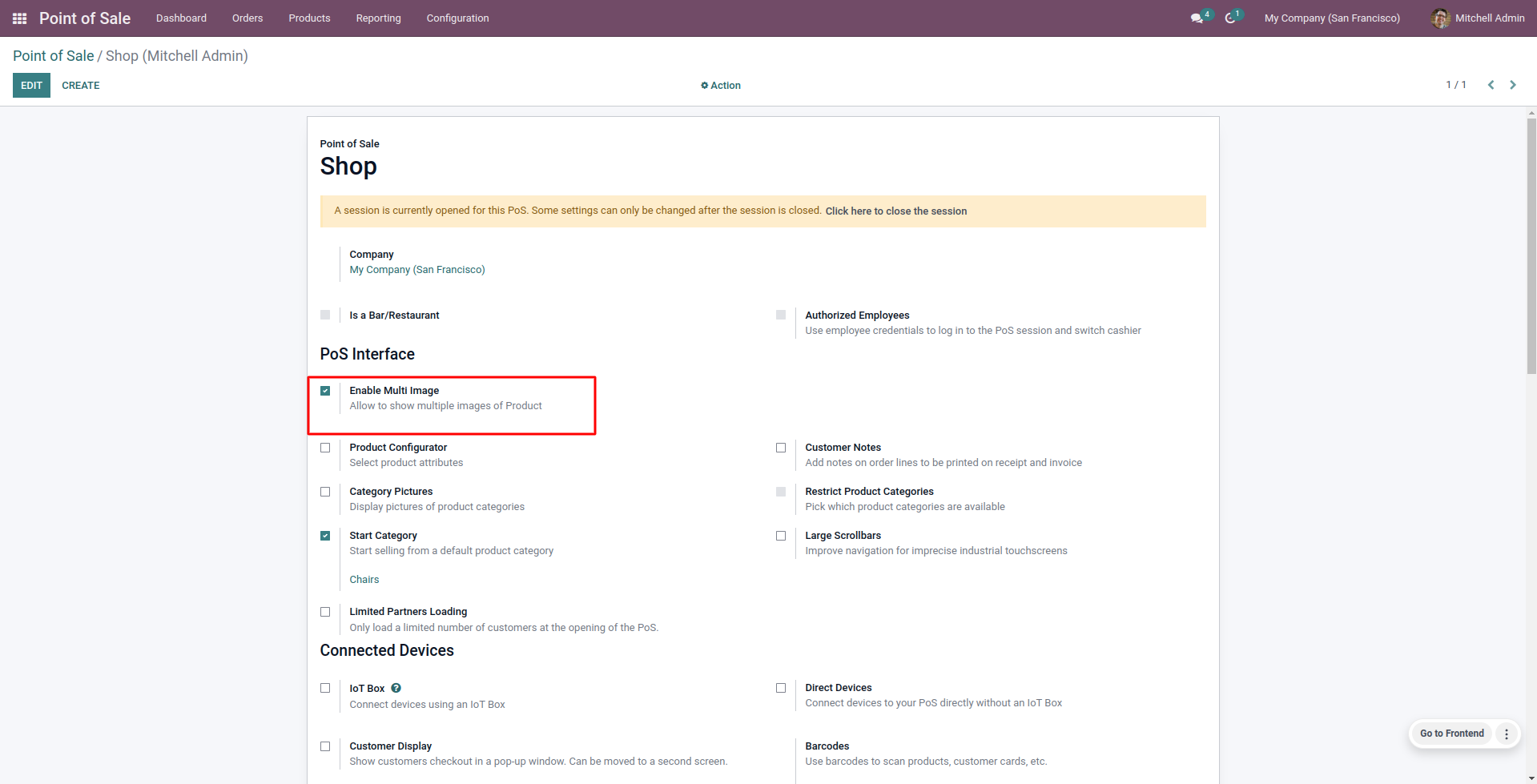Uncheck Start Category checkbox
The height and width of the screenshot is (784, 1537).
pyautogui.click(x=325, y=536)
